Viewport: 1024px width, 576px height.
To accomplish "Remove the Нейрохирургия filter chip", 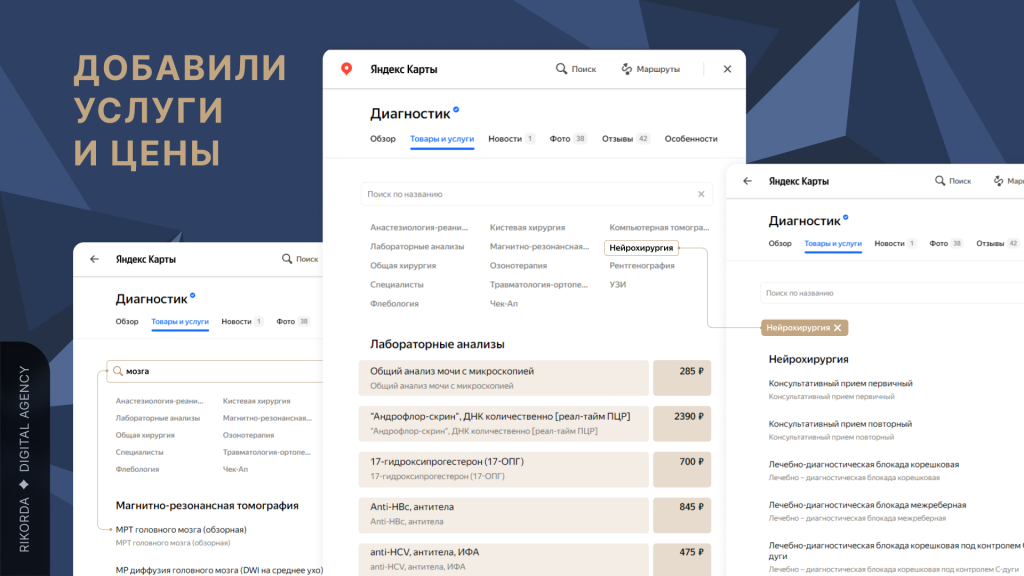I will coord(837,328).
